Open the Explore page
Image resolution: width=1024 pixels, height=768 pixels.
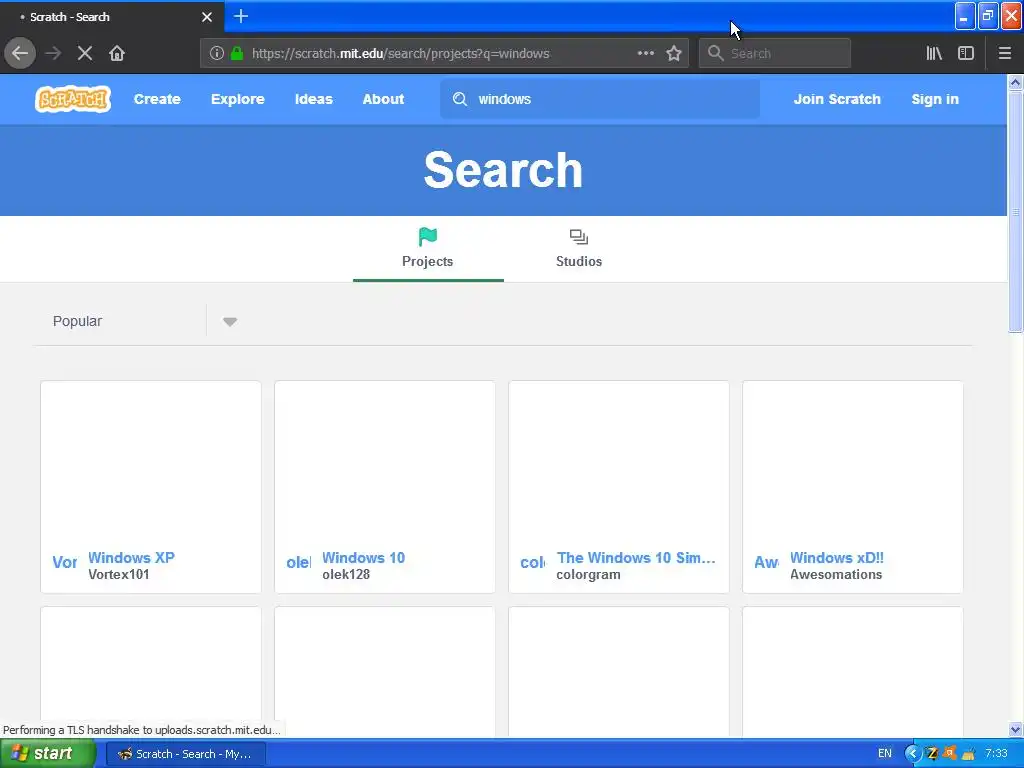(238, 99)
